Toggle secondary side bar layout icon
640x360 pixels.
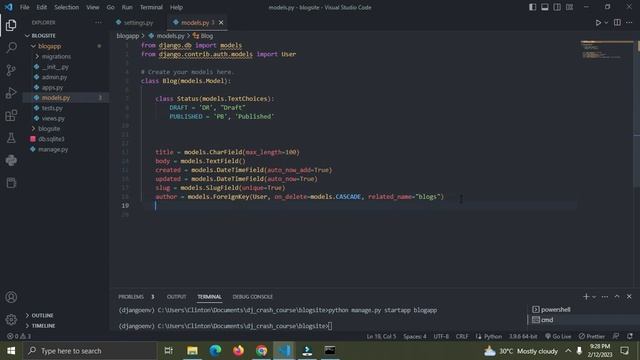(x=557, y=7)
